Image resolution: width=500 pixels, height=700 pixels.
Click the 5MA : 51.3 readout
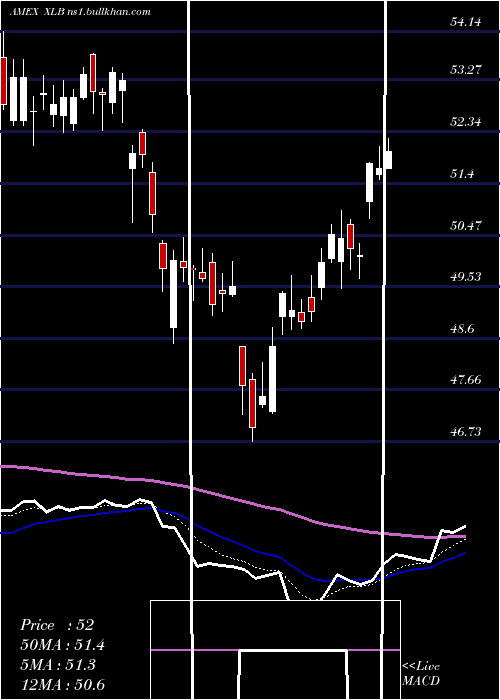pos(57,665)
